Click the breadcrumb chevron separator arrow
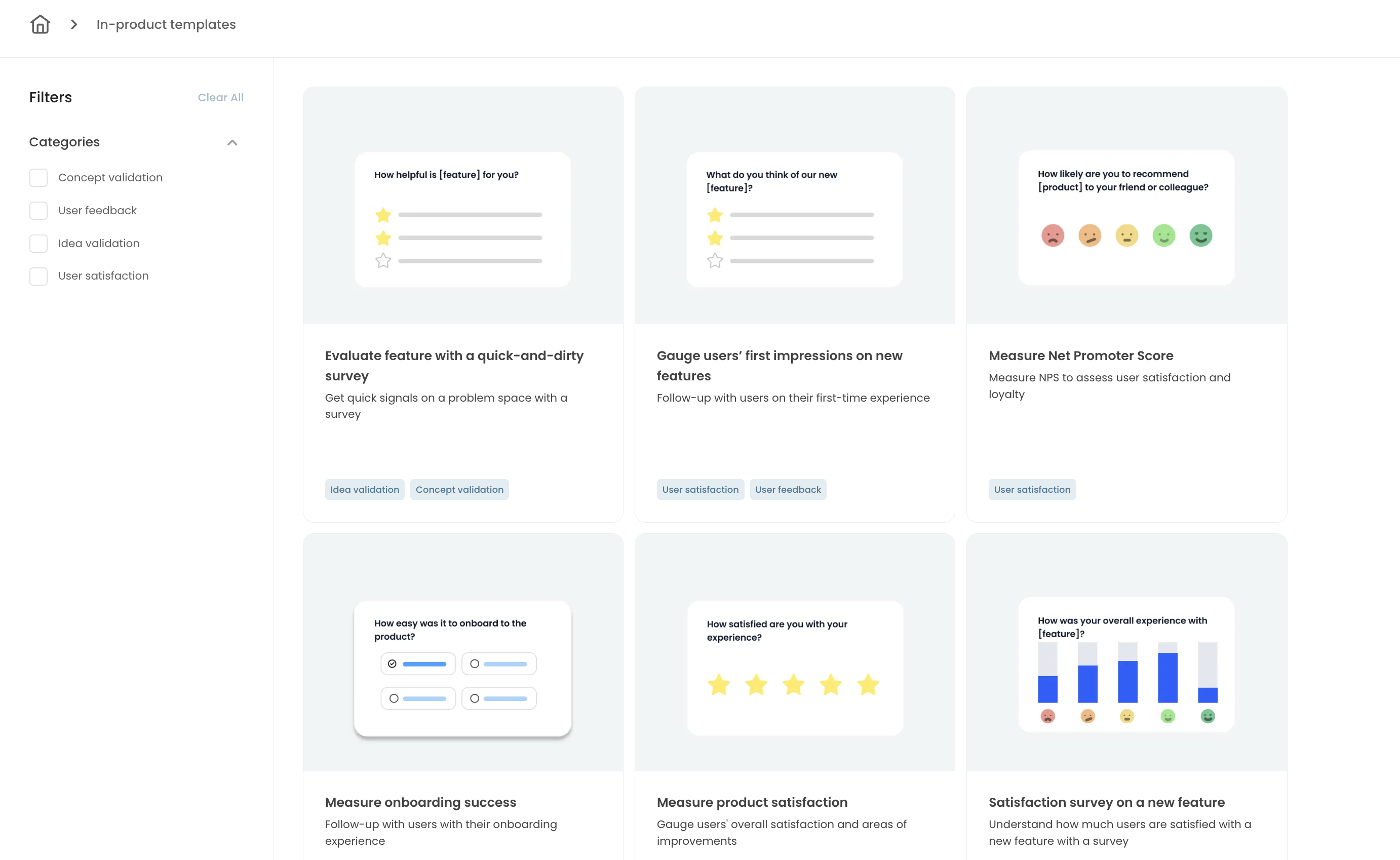Image resolution: width=1400 pixels, height=860 pixels. point(74,24)
